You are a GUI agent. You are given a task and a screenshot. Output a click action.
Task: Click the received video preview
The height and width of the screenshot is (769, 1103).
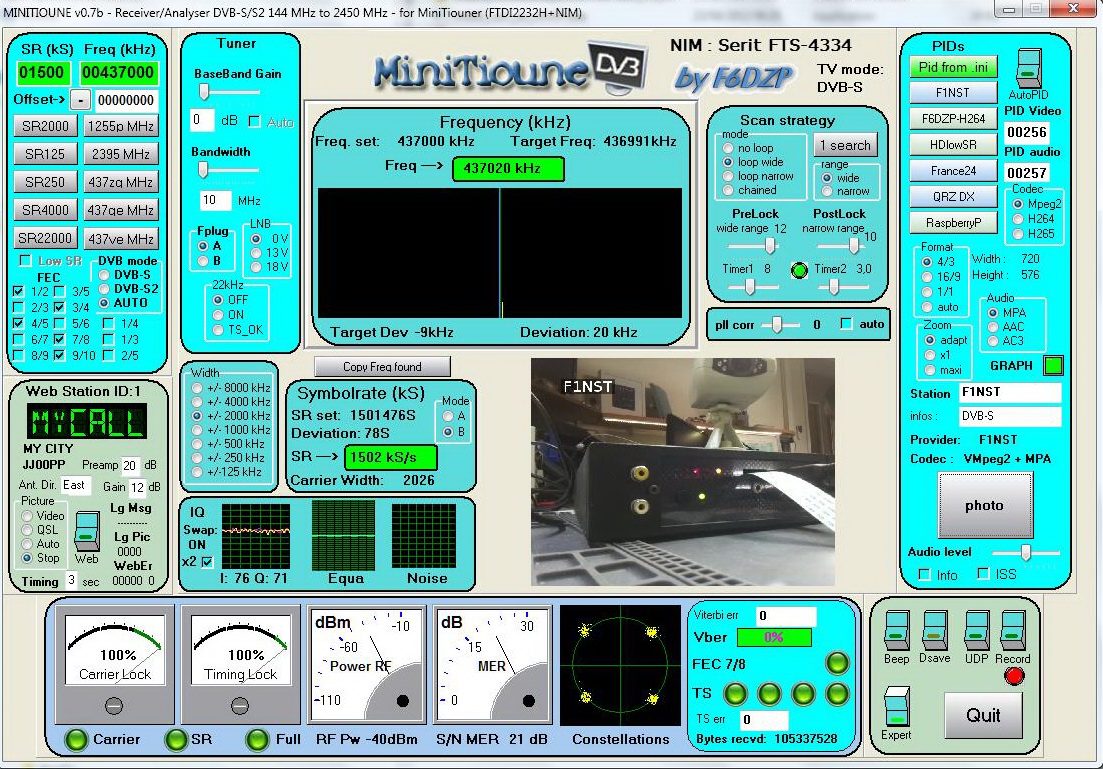682,472
